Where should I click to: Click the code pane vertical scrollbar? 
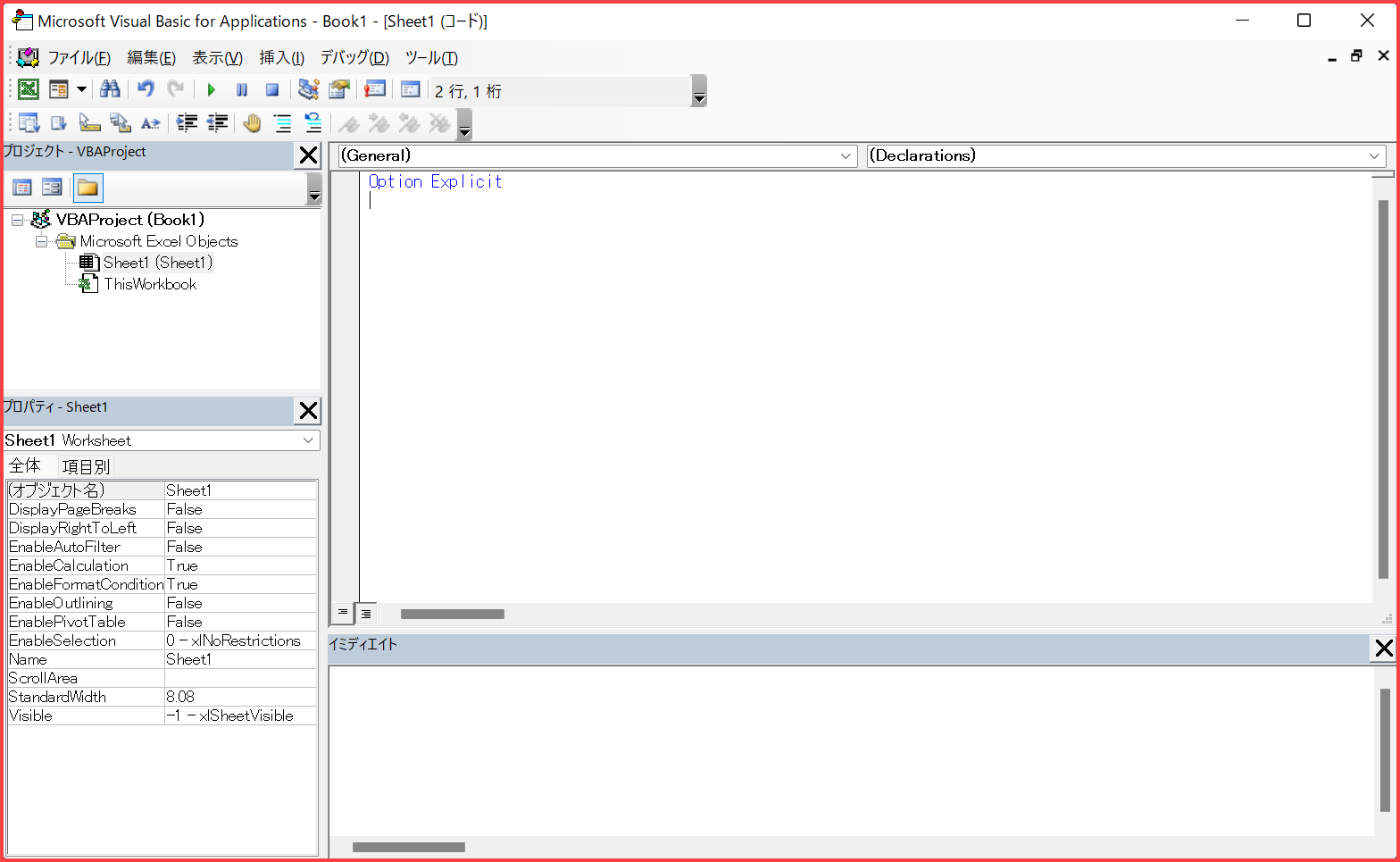coord(1383,389)
